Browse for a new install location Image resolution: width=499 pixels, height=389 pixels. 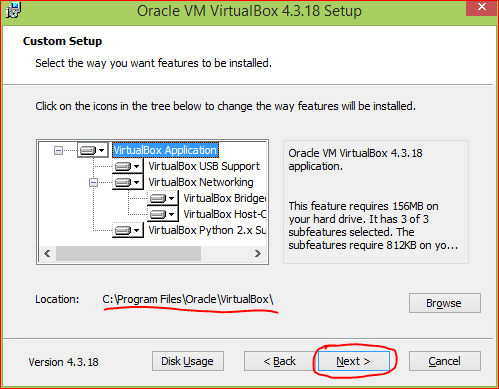pos(445,303)
